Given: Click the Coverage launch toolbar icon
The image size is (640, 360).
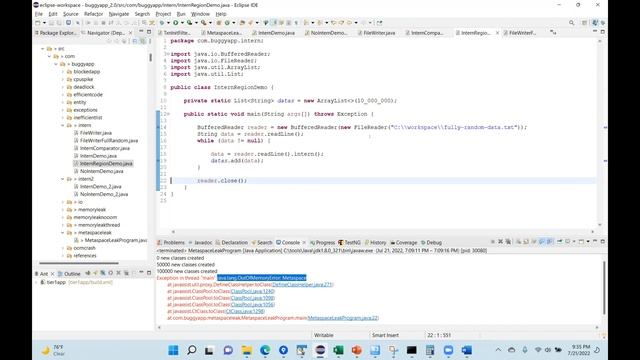Looking at the screenshot, I should pyautogui.click(x=189, y=23).
